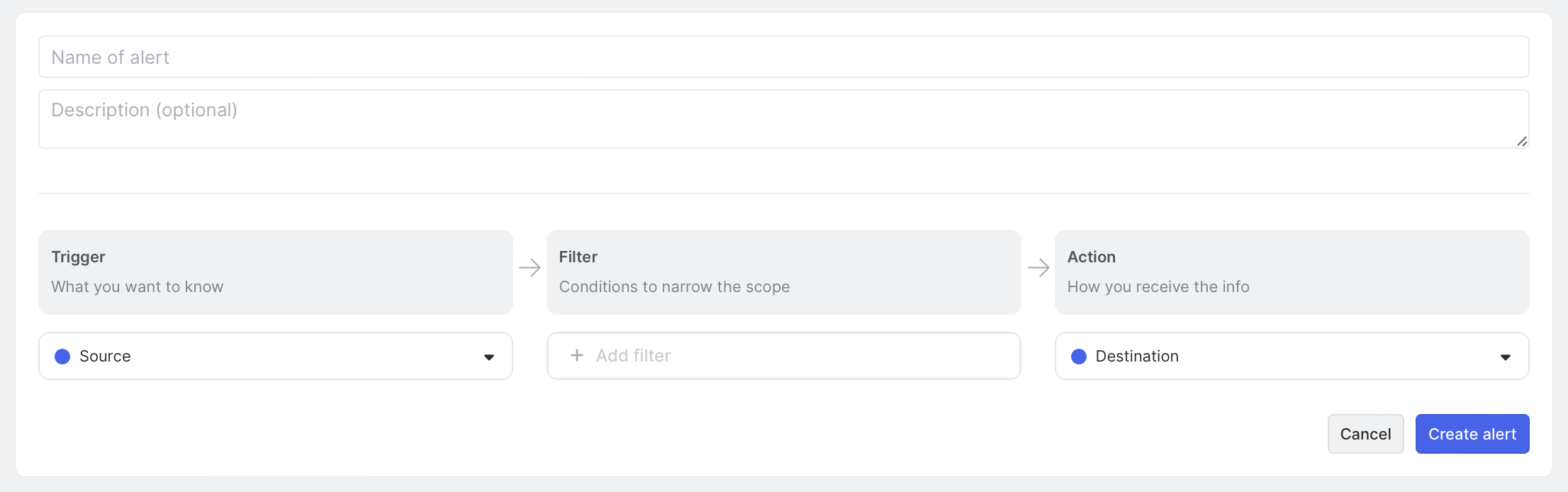Click the arrow between Trigger and Filter

(530, 268)
